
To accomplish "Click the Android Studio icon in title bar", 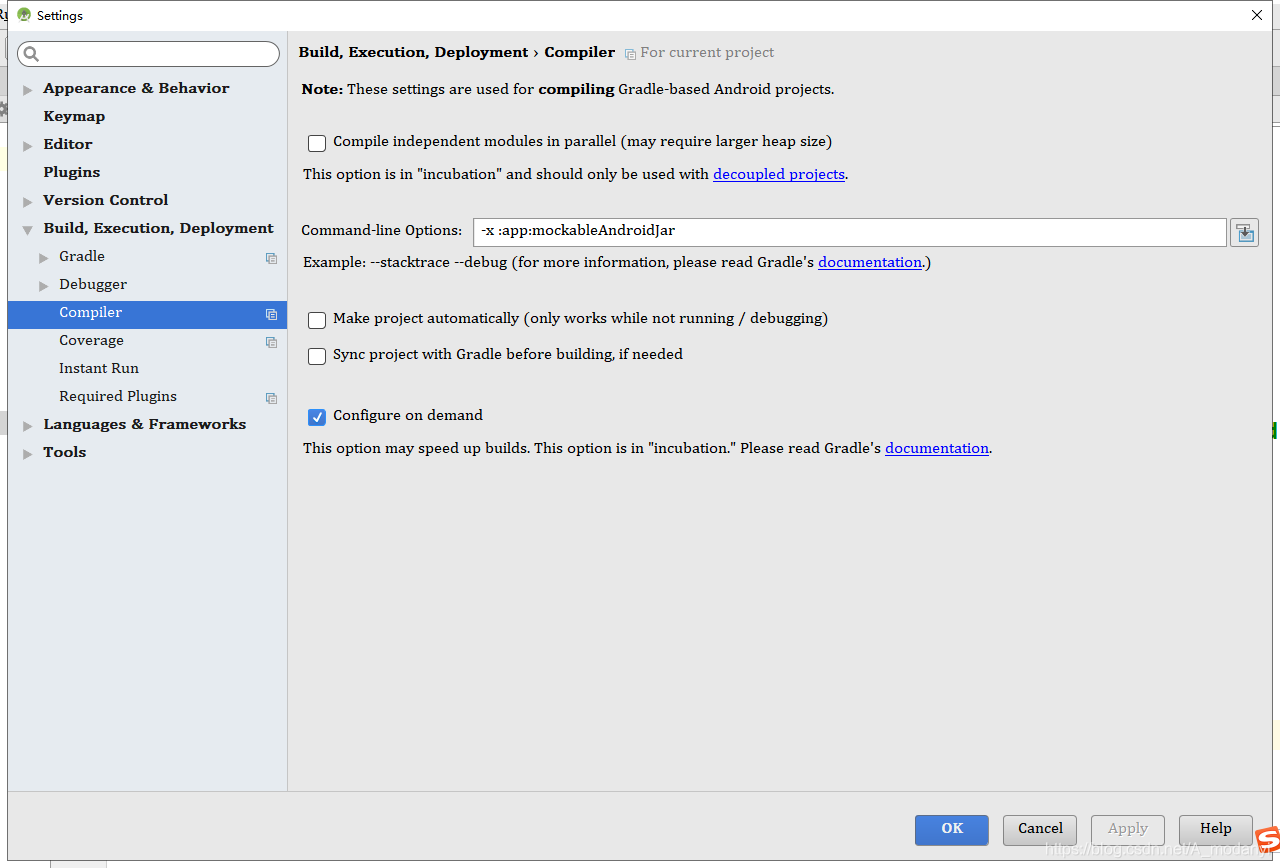I will [24, 15].
